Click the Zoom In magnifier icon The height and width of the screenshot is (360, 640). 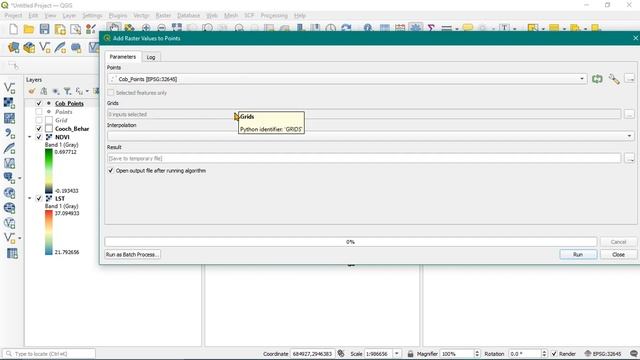[x=146, y=28]
